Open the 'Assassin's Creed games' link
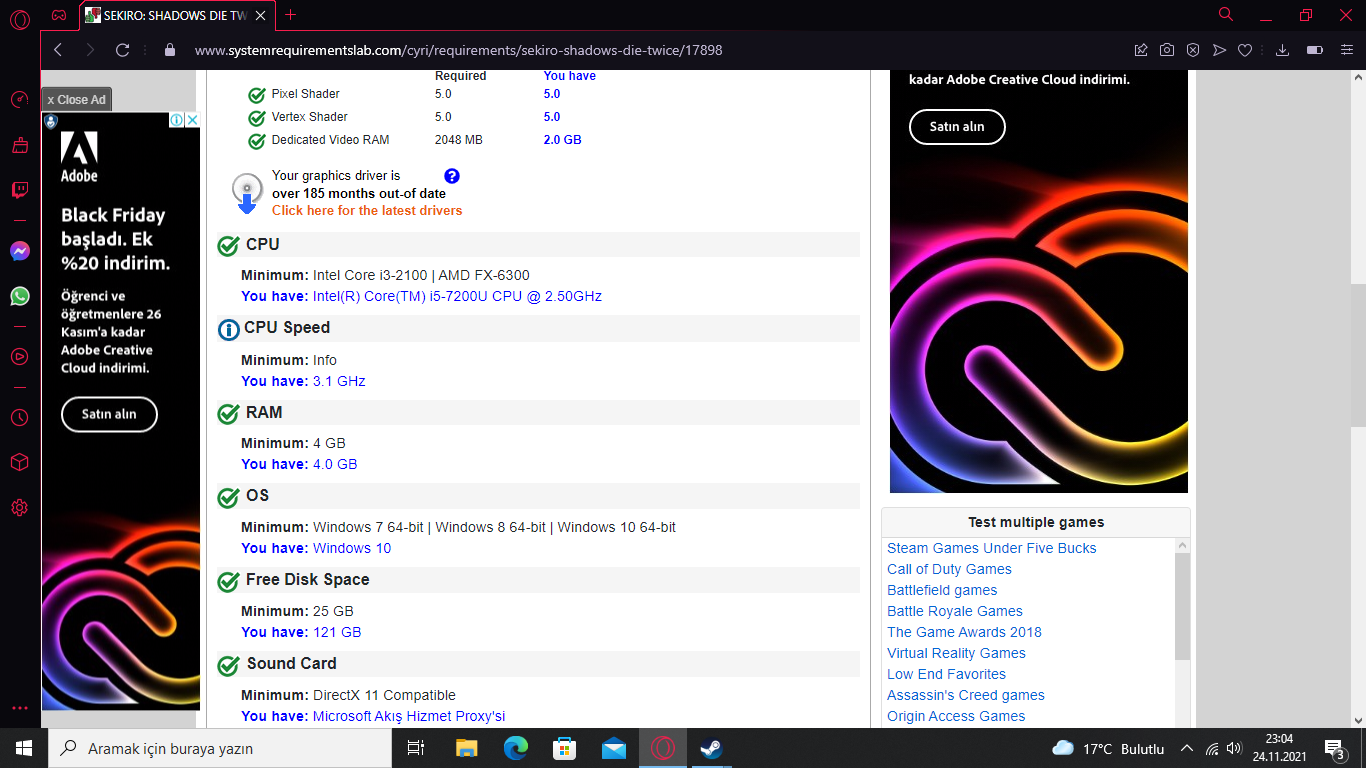 tap(965, 695)
